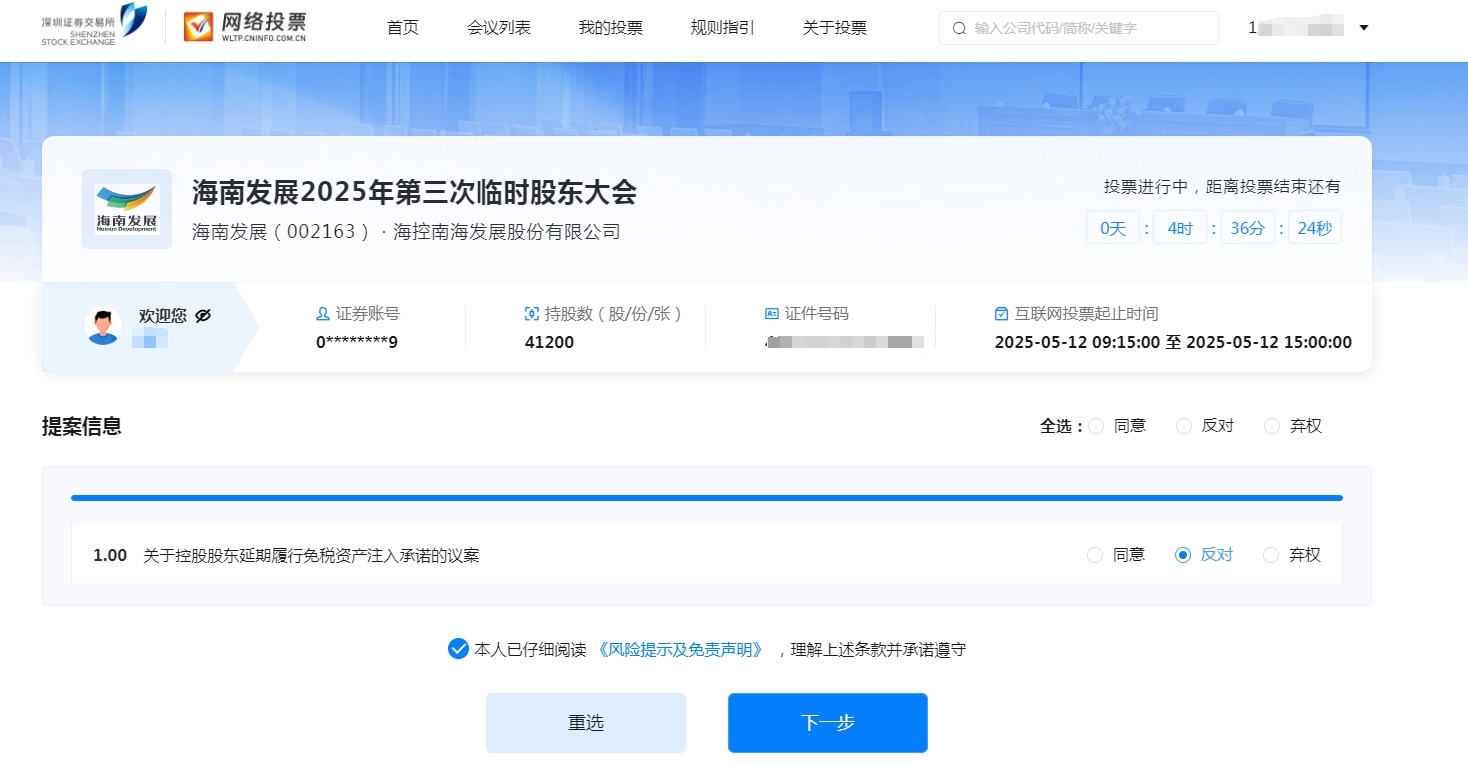Click the user avatar icon
Viewport: 1468px width, 765px height.
click(103, 326)
